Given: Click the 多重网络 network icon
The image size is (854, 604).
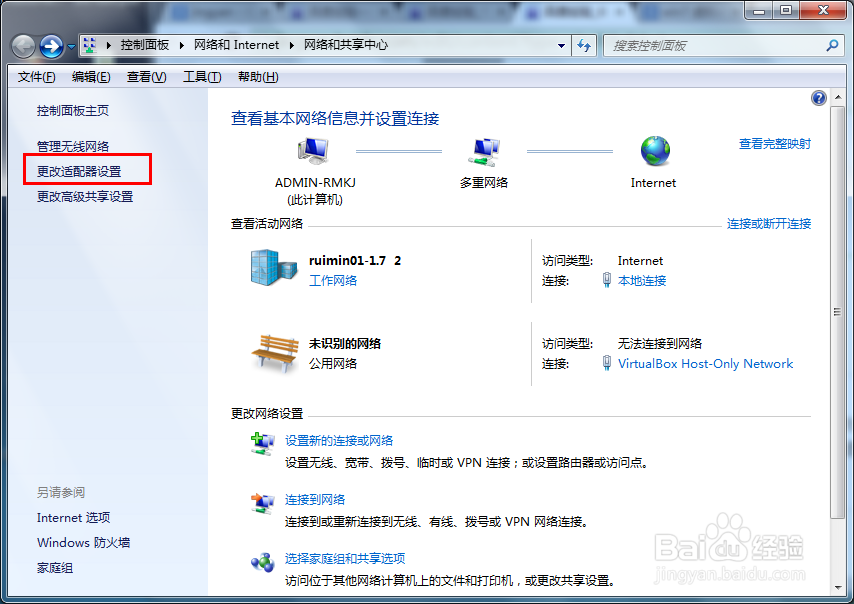Looking at the screenshot, I should 484,150.
